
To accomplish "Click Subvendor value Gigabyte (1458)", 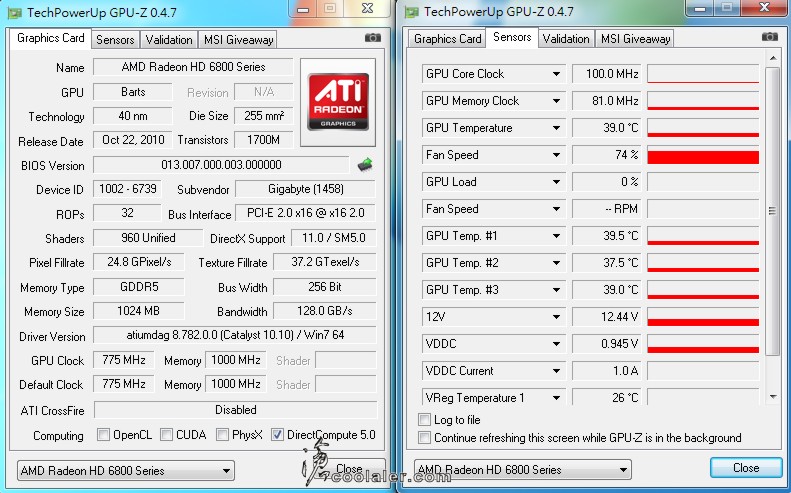I will click(x=306, y=189).
